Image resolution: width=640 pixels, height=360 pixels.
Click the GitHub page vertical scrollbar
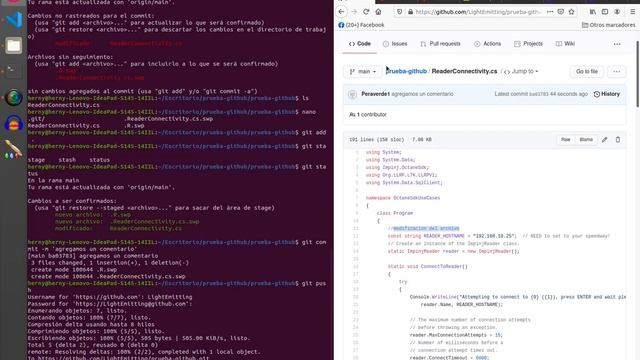point(638,73)
